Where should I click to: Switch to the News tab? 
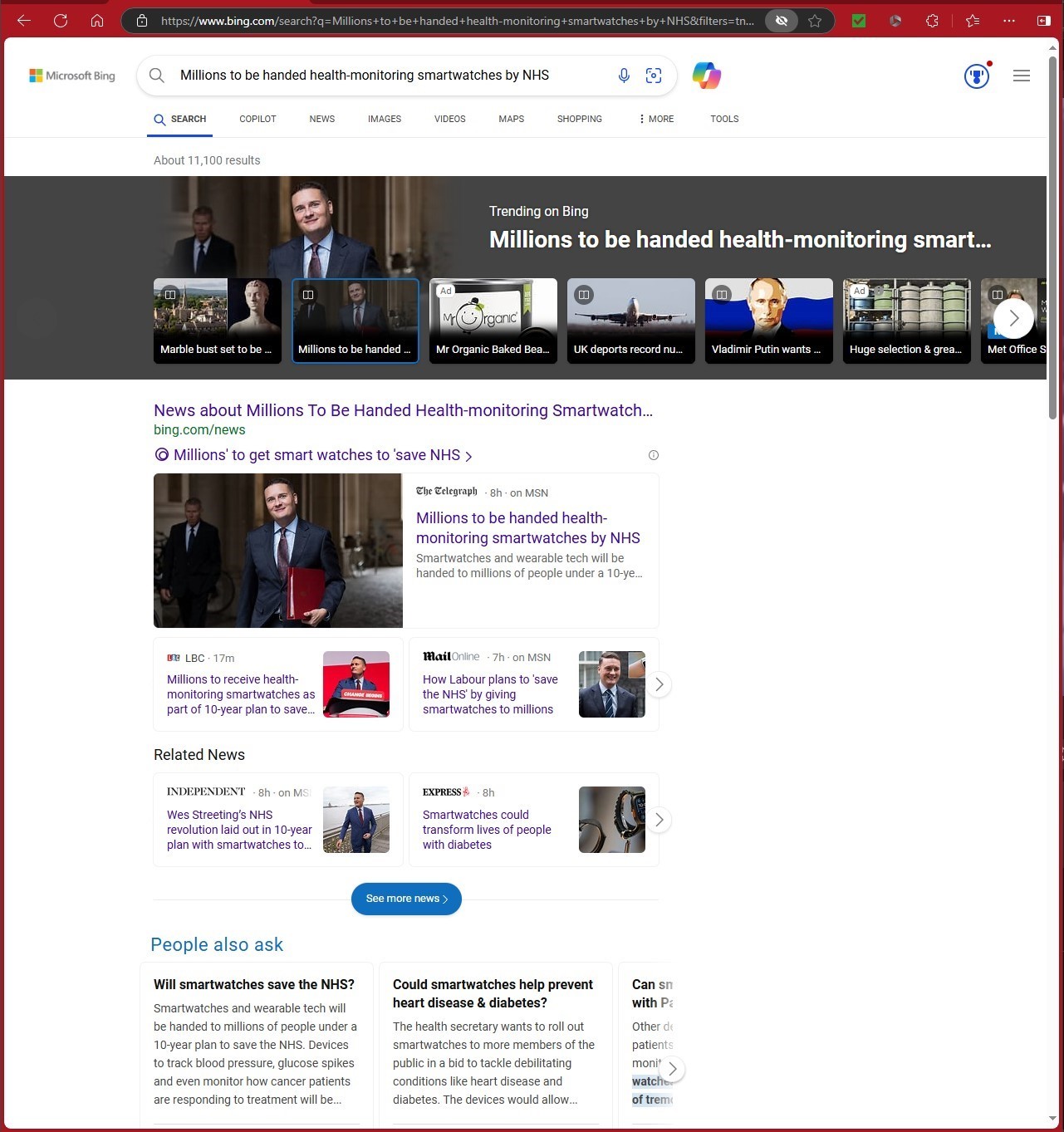coord(322,119)
